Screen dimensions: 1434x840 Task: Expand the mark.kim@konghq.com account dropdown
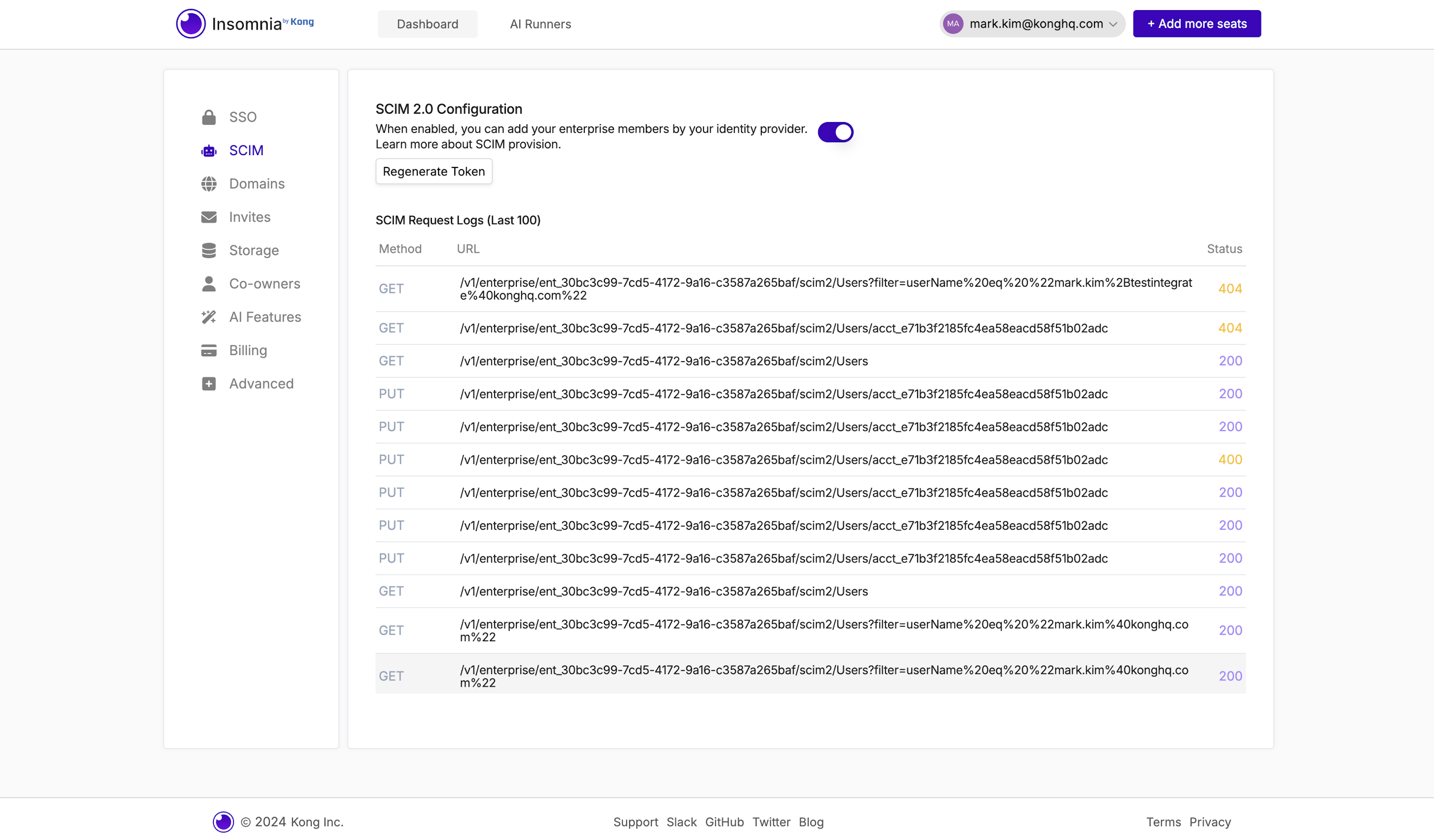click(x=1113, y=24)
